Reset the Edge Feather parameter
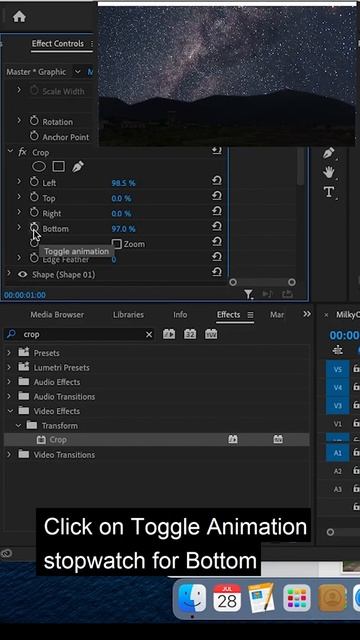 click(217, 257)
